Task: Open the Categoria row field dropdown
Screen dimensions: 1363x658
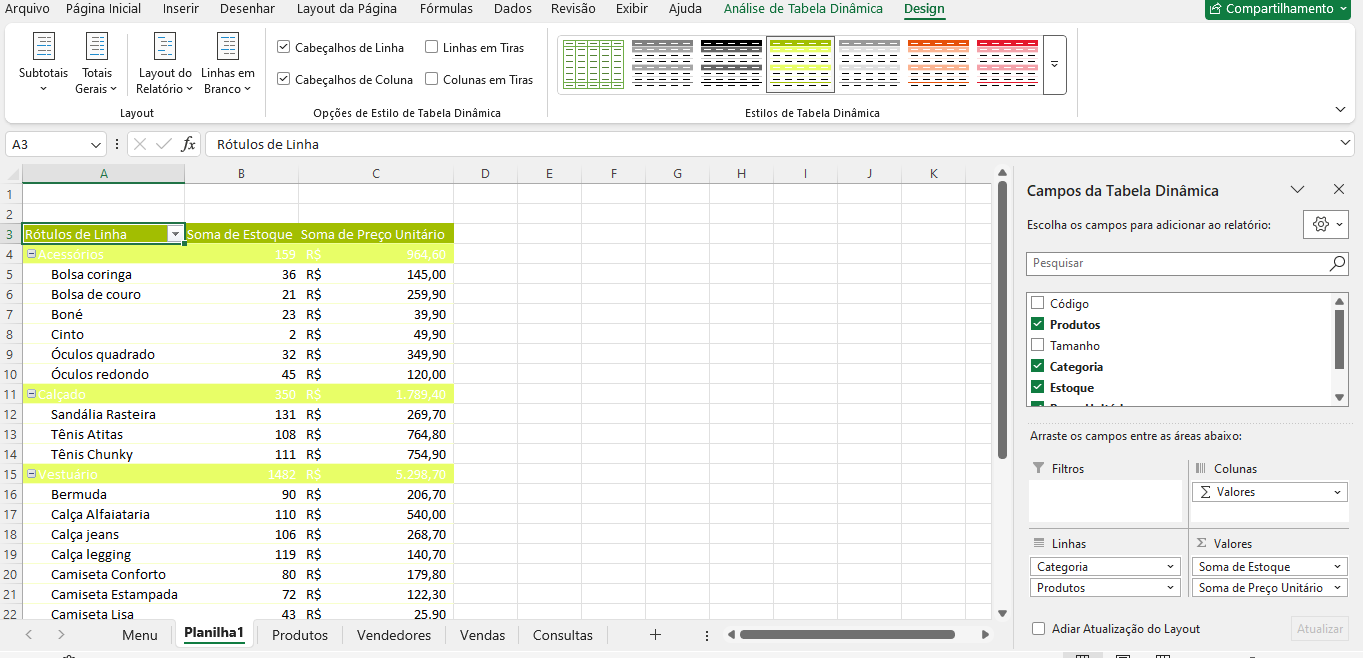Action: (1171, 567)
